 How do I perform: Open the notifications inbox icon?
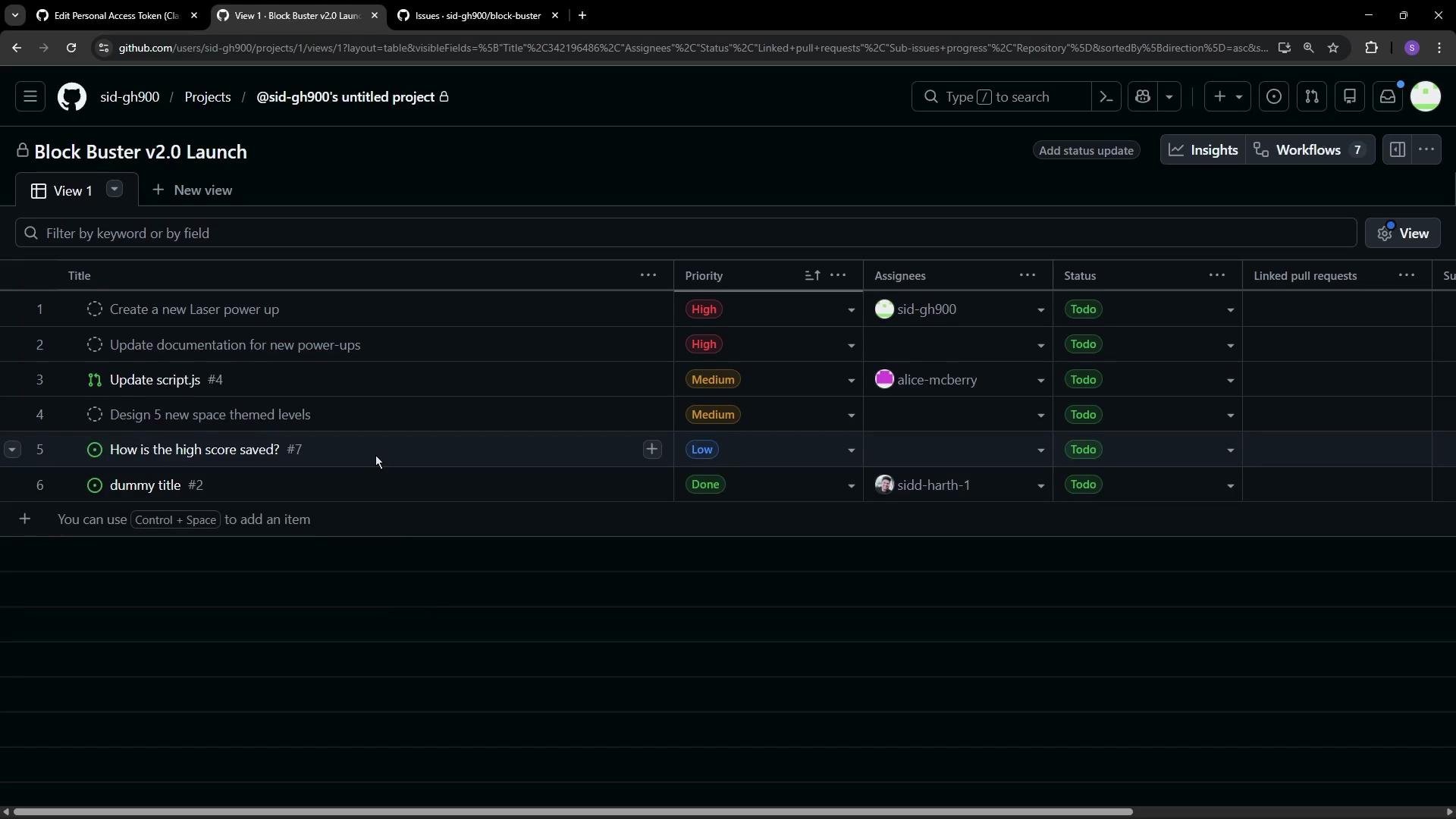point(1388,97)
